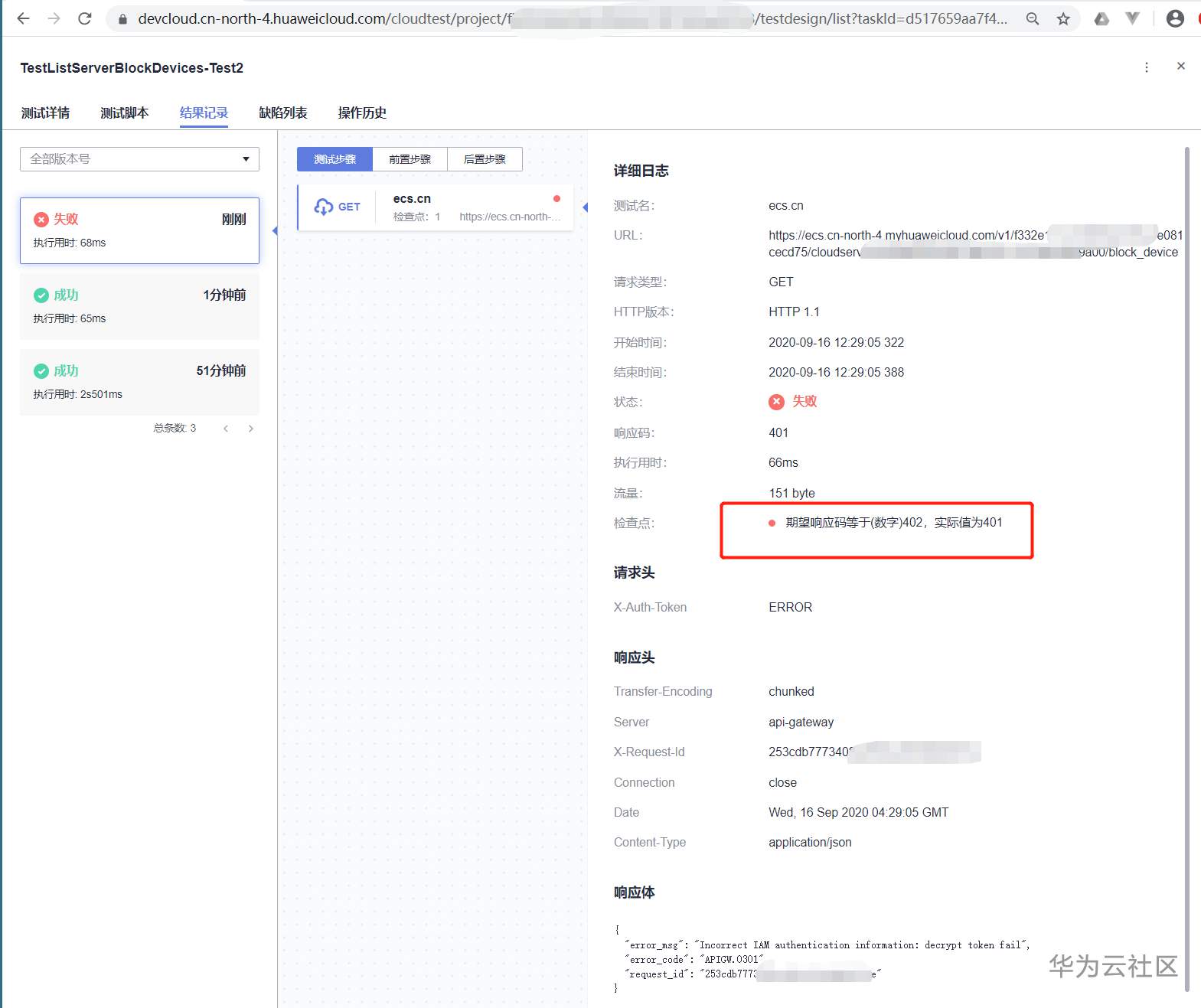Viewport: 1201px width, 1008px height.
Task: Click the browser address bar URL
Action: (573, 19)
